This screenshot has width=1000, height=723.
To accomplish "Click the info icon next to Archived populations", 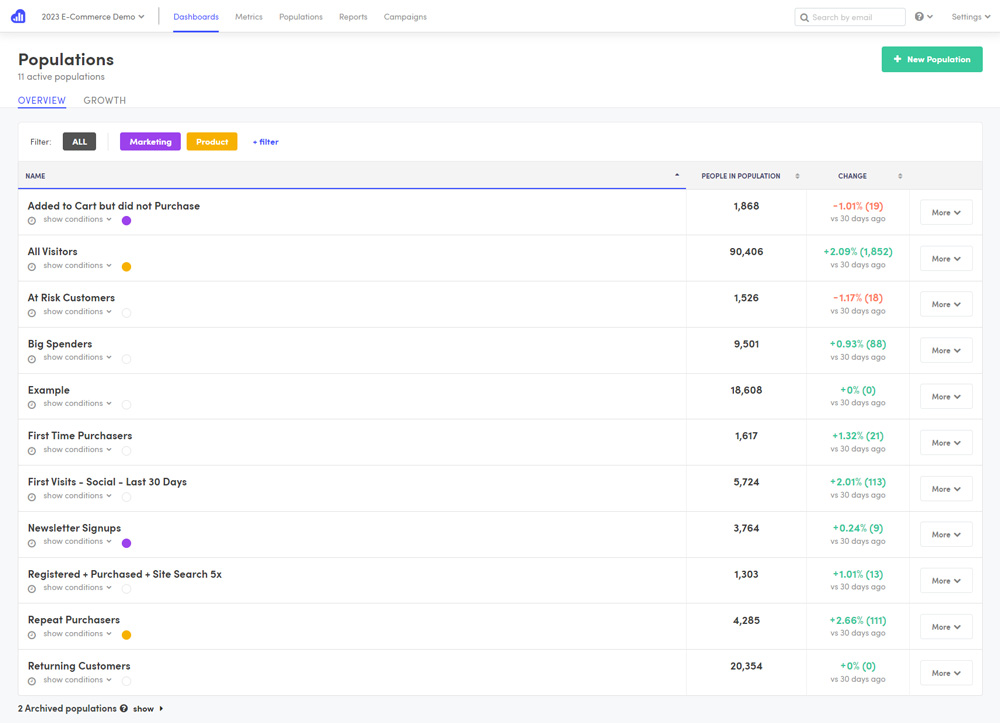I will [122, 707].
